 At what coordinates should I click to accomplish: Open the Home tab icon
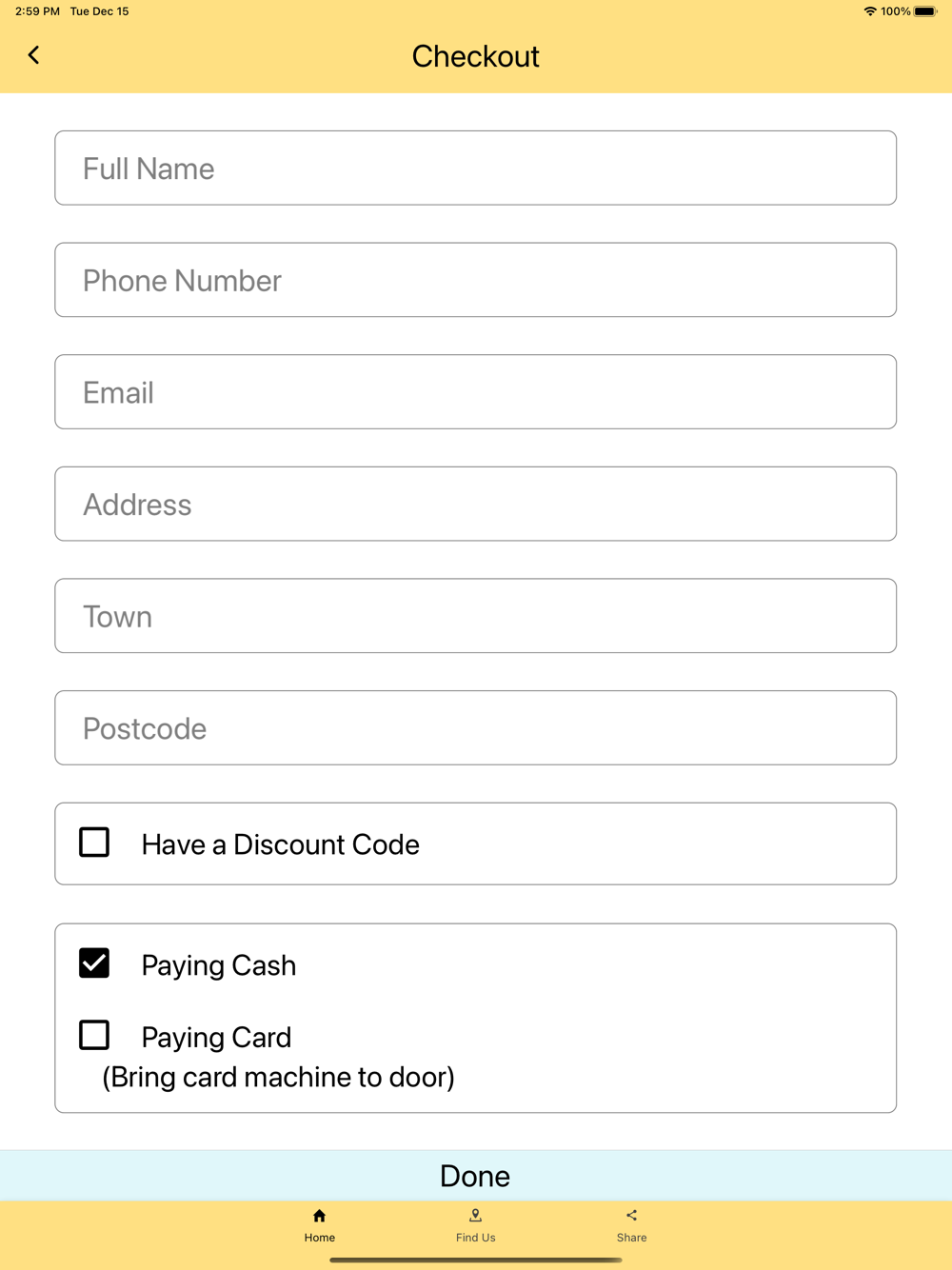pos(320,1216)
